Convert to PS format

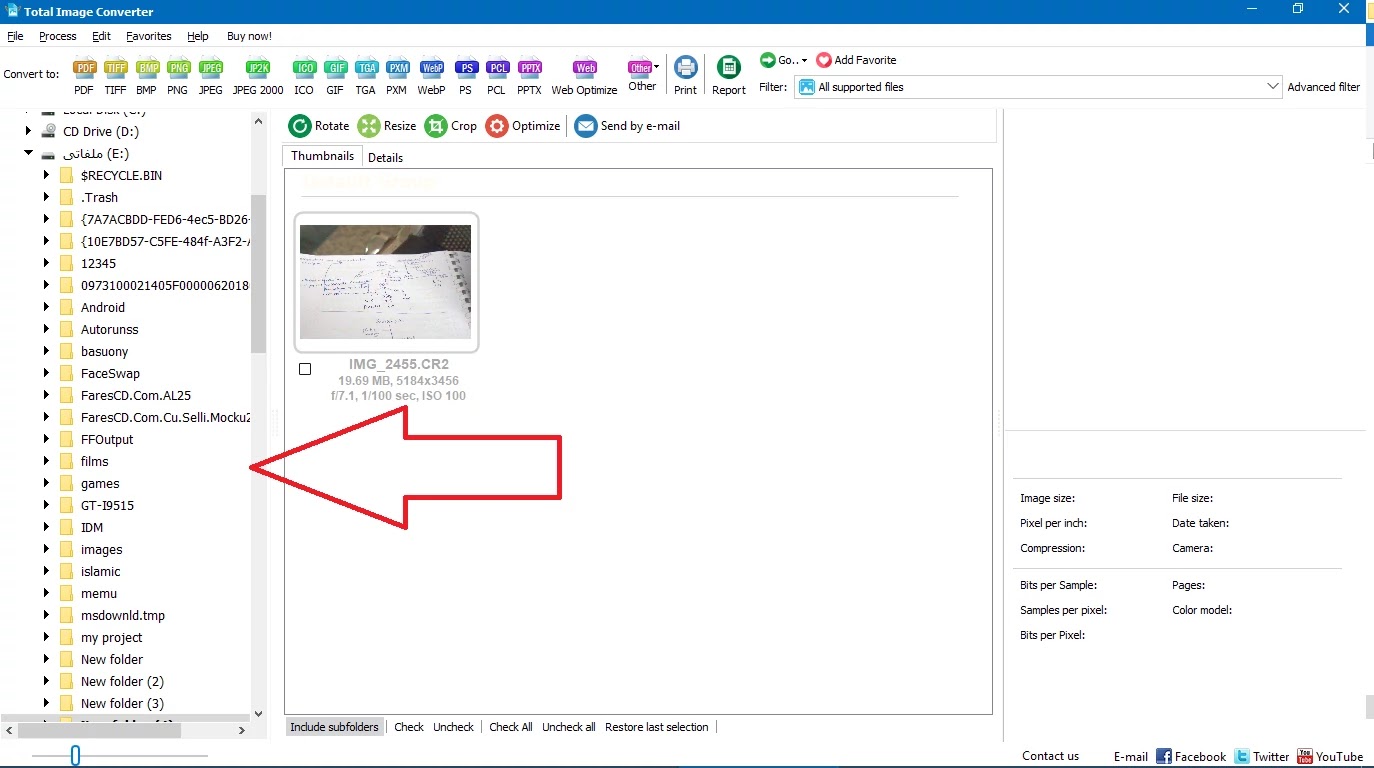[465, 77]
